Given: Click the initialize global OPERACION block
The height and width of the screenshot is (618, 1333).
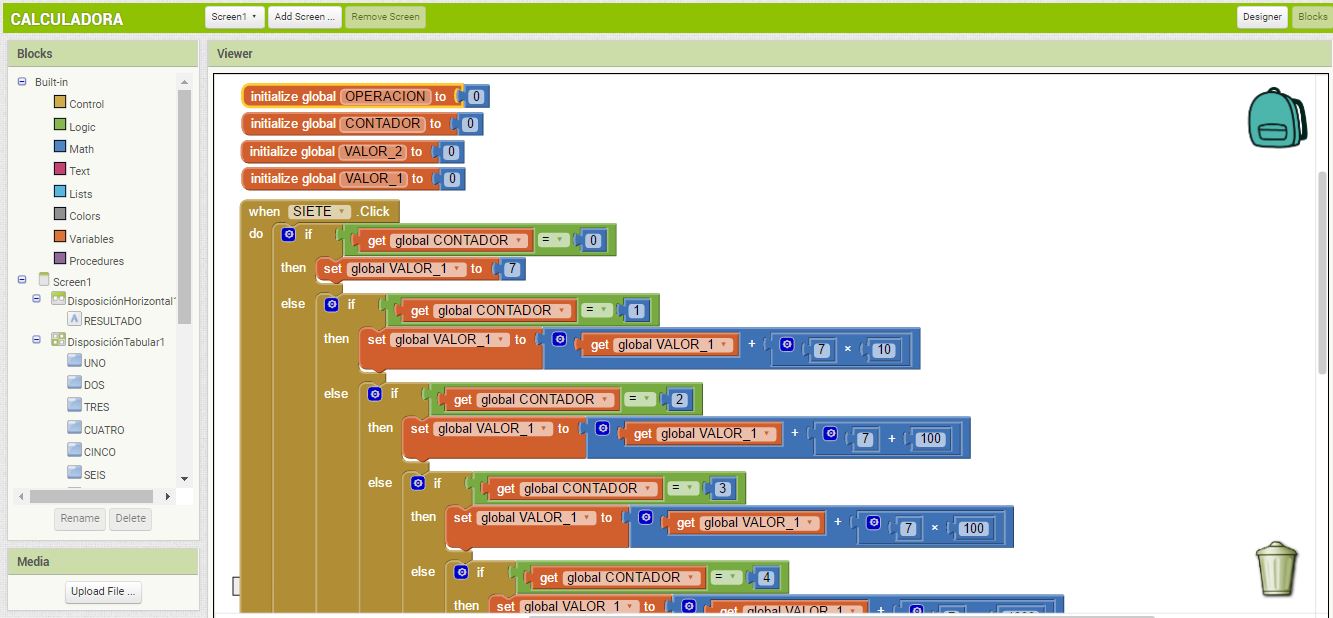Looking at the screenshot, I should click(x=294, y=97).
